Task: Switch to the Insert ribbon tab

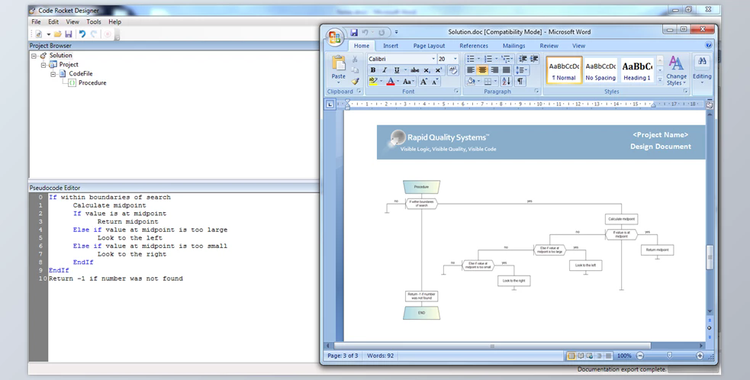Action: click(x=391, y=46)
